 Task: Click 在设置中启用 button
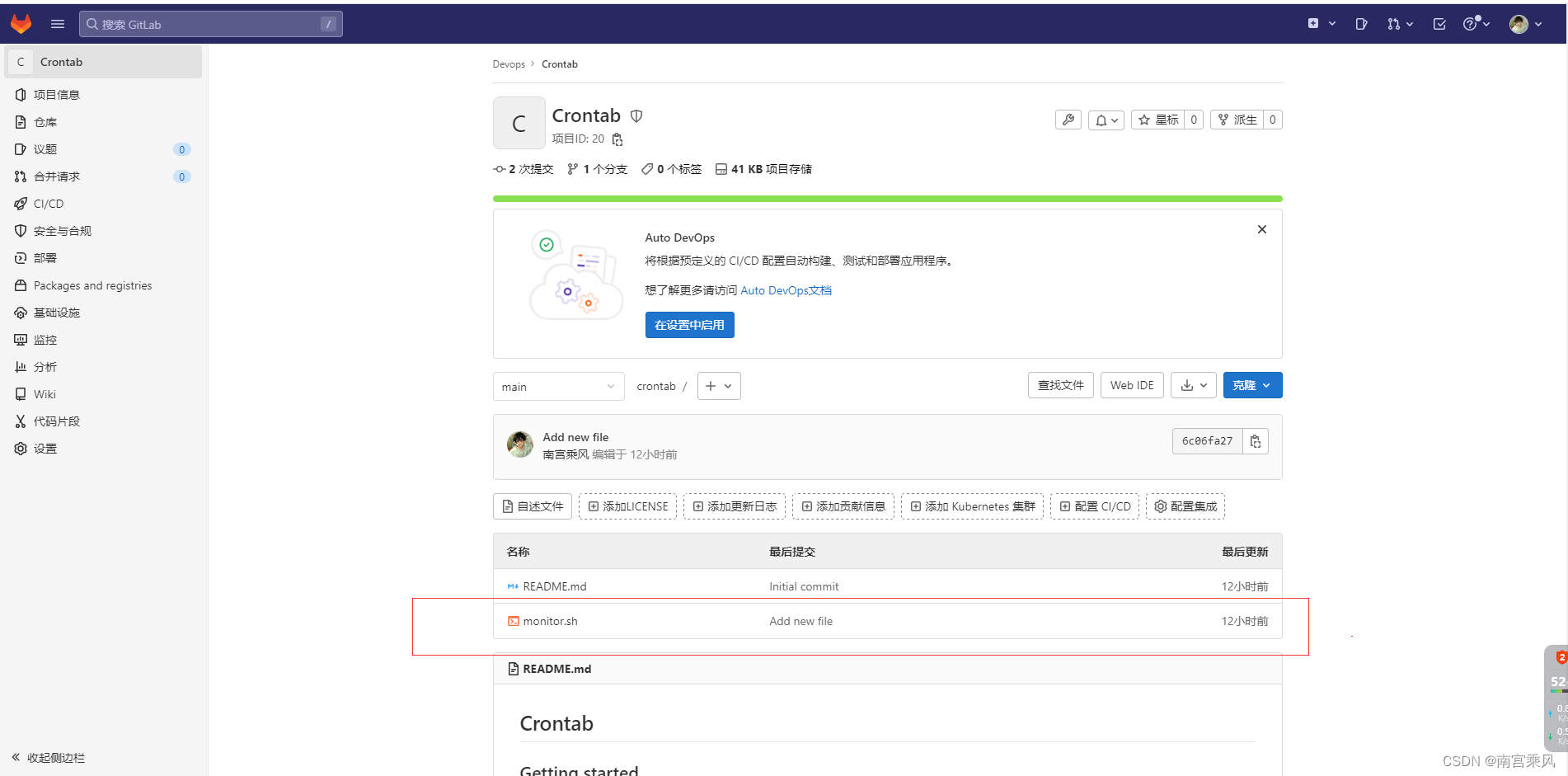690,325
